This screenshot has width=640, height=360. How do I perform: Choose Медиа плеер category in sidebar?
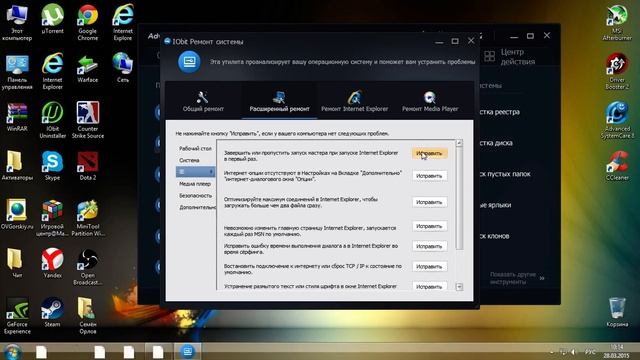195,184
